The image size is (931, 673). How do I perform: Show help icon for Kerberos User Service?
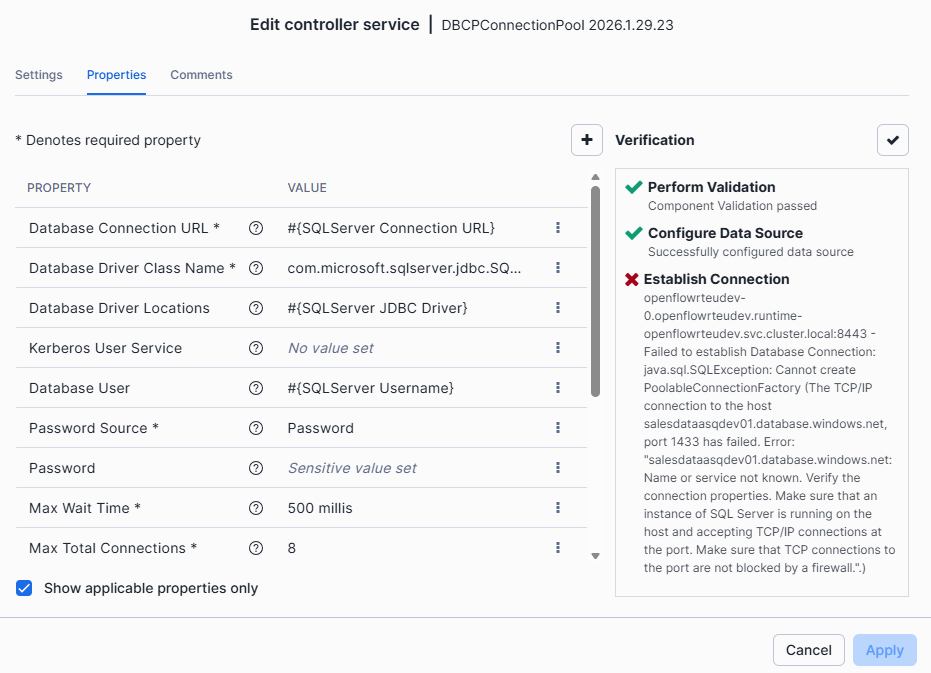256,348
